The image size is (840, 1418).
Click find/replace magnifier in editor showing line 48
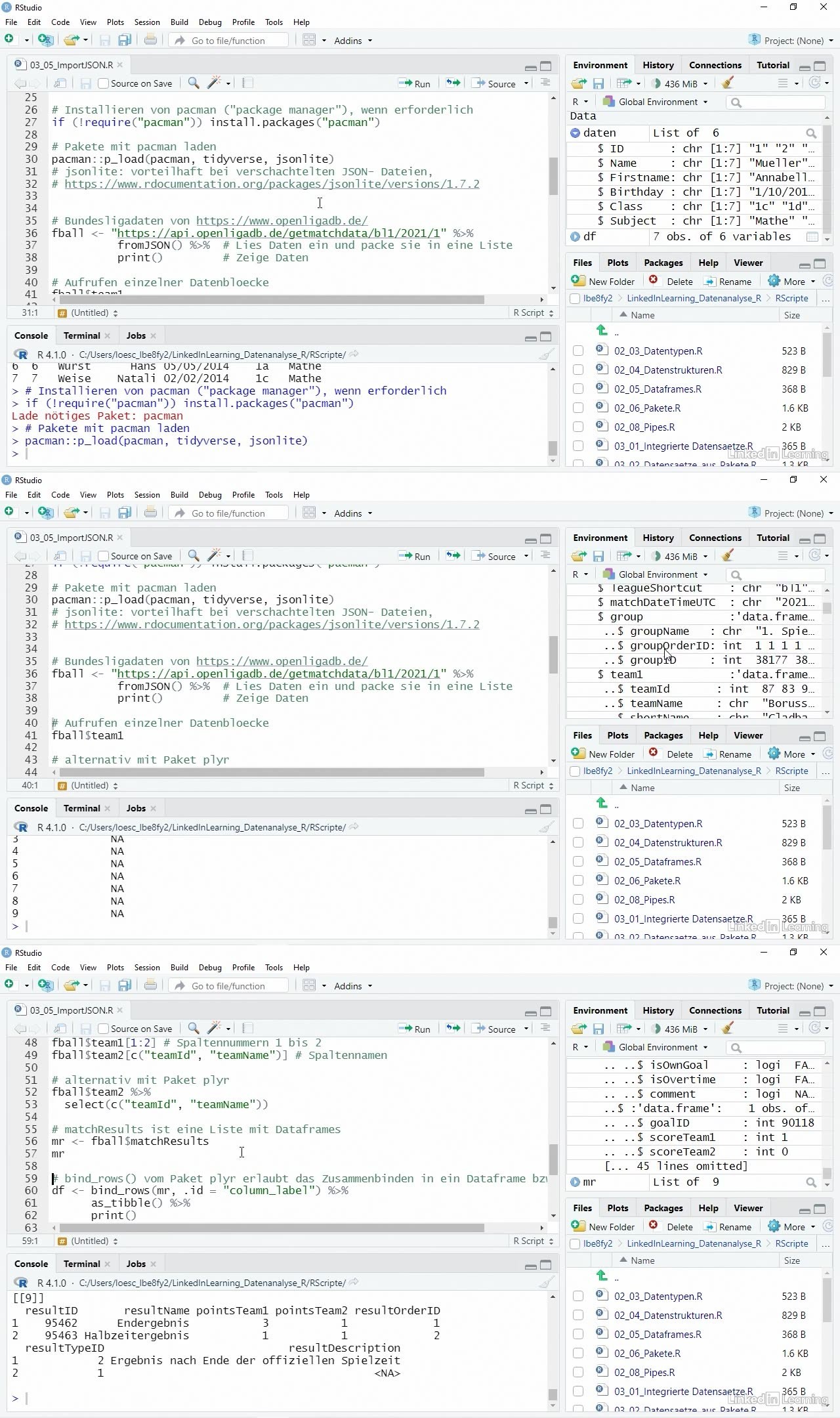[x=193, y=1029]
